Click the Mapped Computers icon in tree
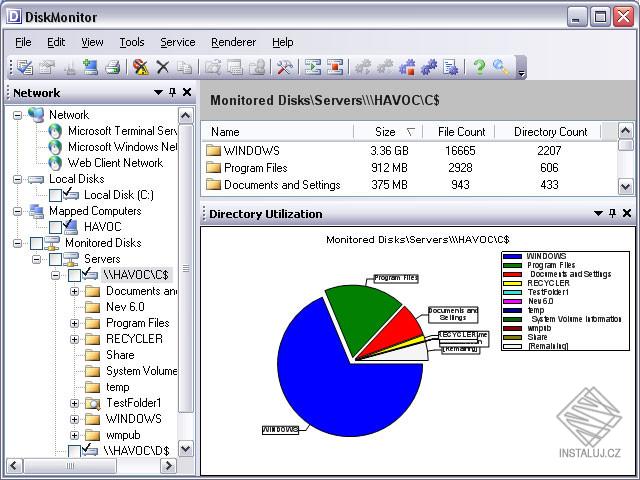This screenshot has width=640, height=480. pos(36,211)
